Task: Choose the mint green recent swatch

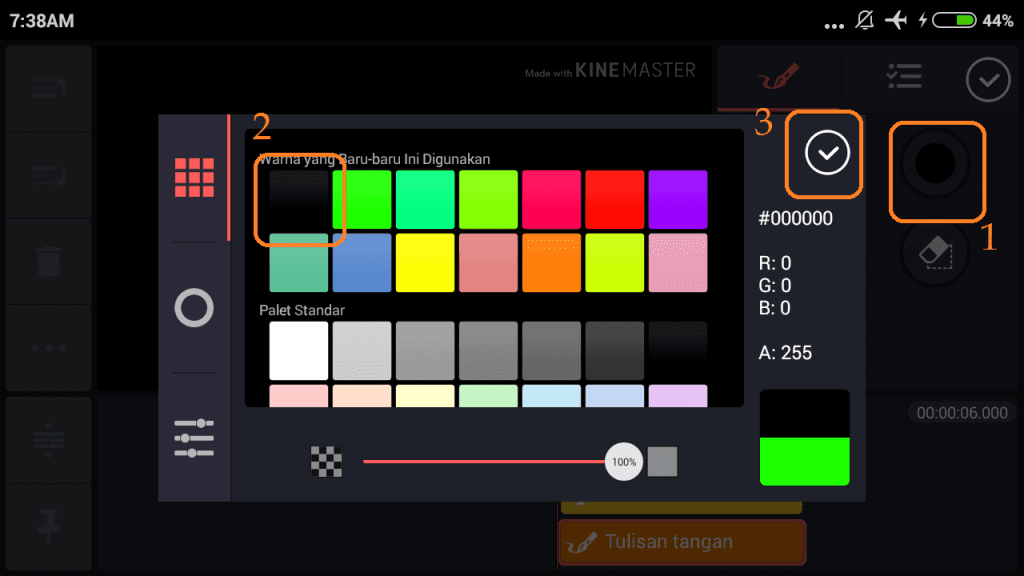Action: (x=425, y=199)
